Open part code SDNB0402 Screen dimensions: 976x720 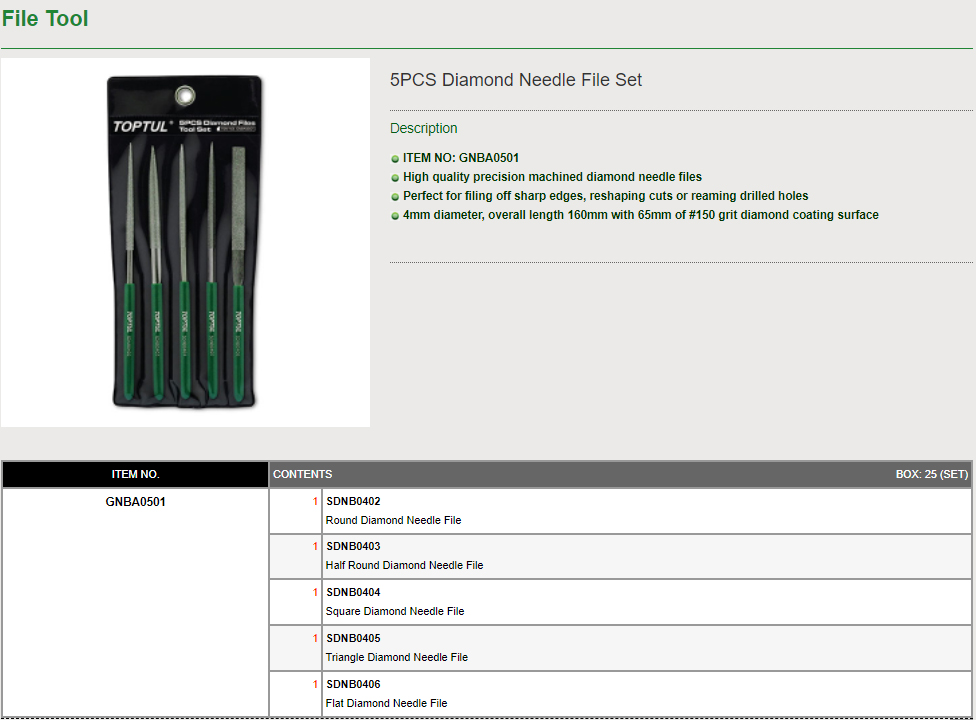(x=353, y=501)
